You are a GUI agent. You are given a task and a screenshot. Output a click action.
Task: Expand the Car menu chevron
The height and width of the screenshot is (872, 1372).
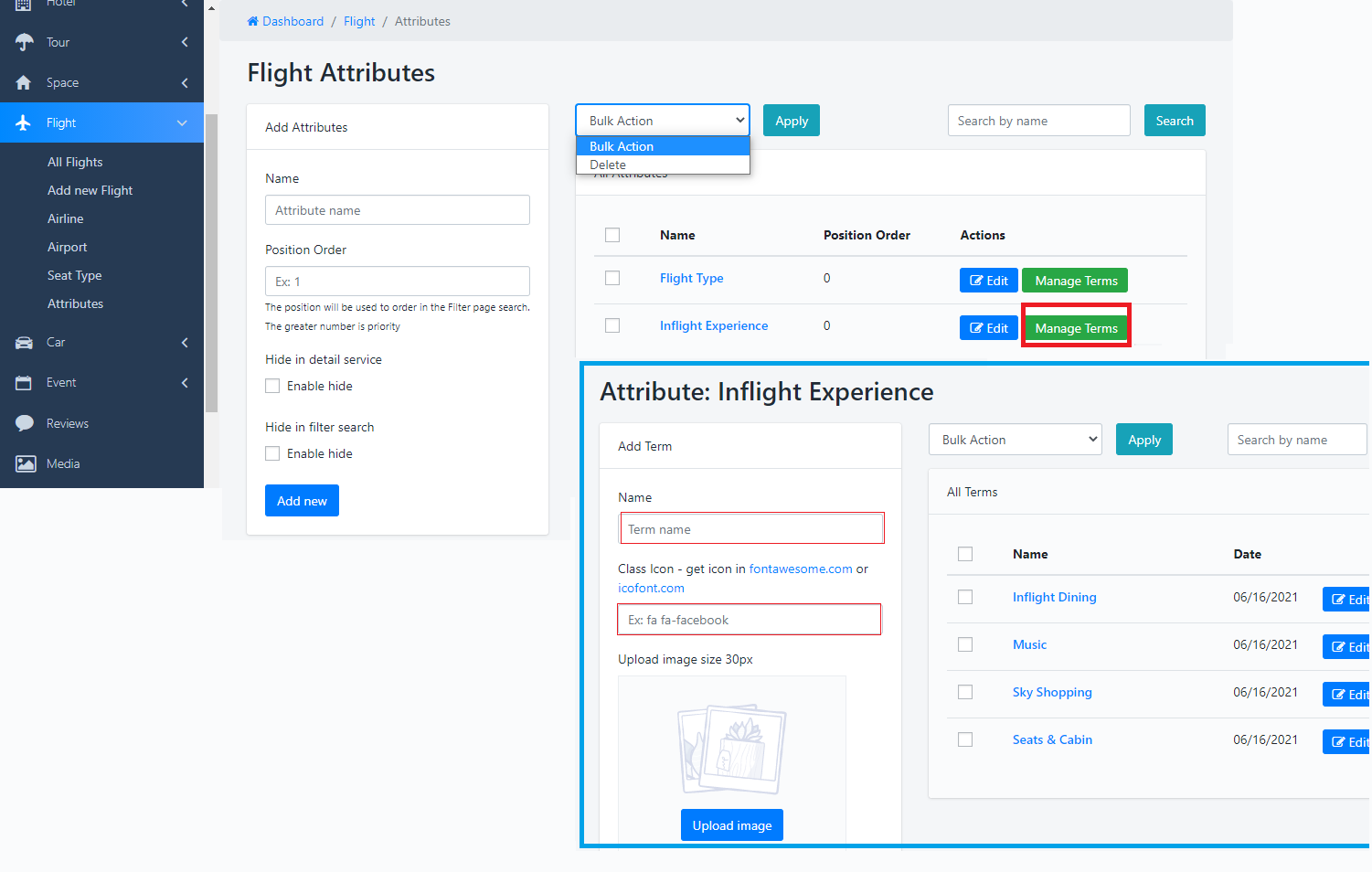point(185,343)
